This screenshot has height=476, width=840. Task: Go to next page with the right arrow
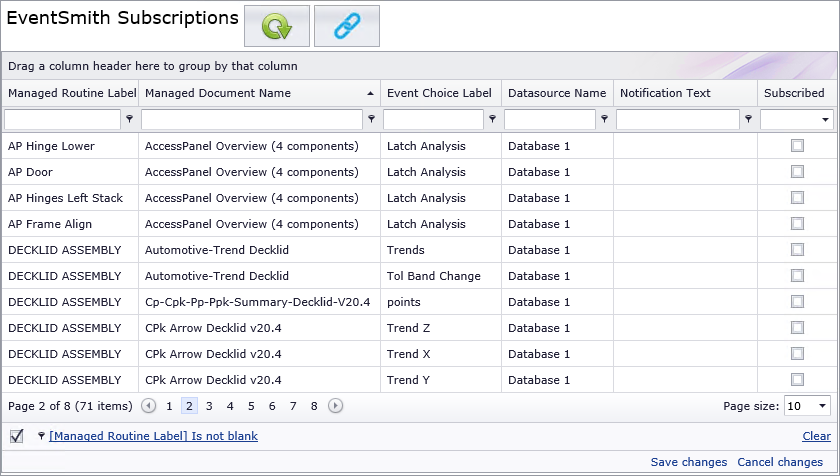[335, 406]
